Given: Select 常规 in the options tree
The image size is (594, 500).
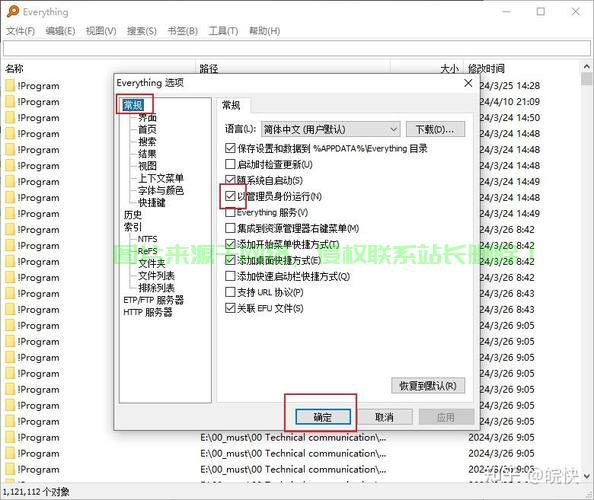Looking at the screenshot, I should pos(133,105).
